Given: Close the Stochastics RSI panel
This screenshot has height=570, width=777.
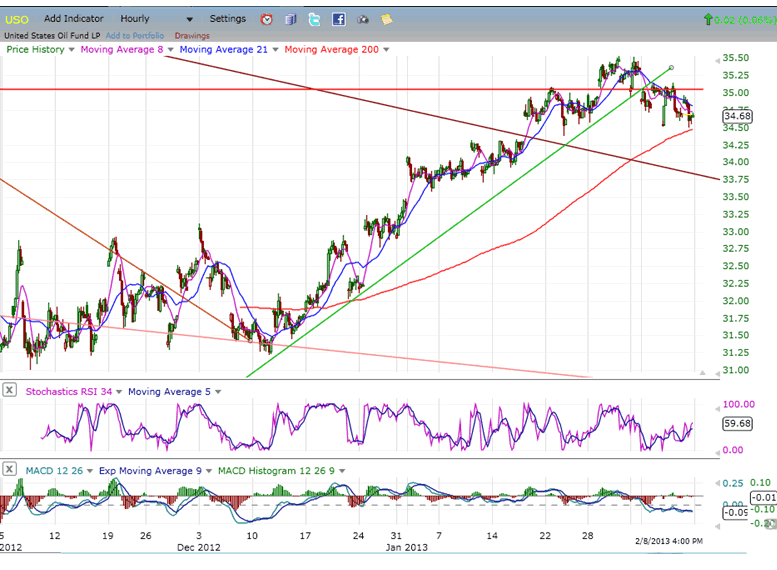Looking at the screenshot, I should 9,390.
